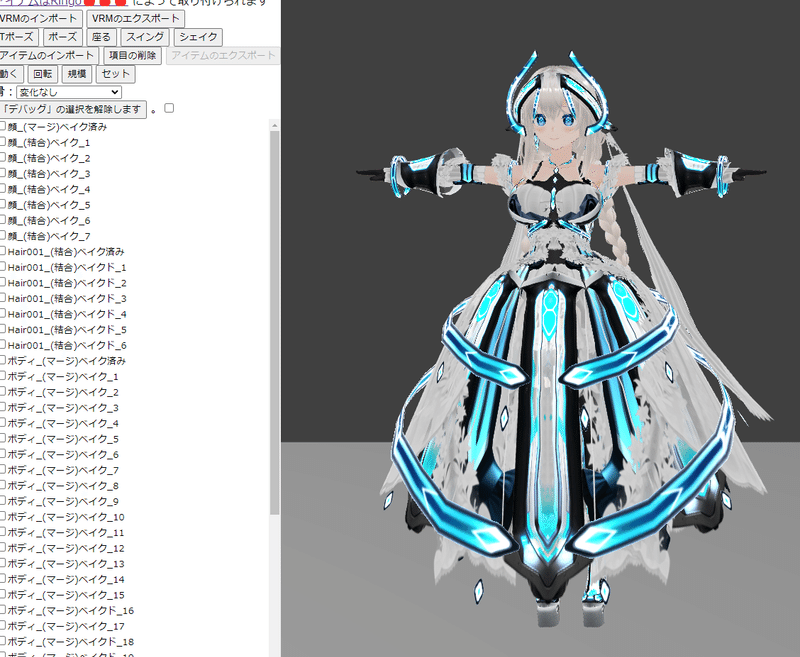The width and height of the screenshot is (800, 657).
Task: Check 顔_(結合)ベイク_1 checkbox
Action: pyautogui.click(x=2, y=142)
